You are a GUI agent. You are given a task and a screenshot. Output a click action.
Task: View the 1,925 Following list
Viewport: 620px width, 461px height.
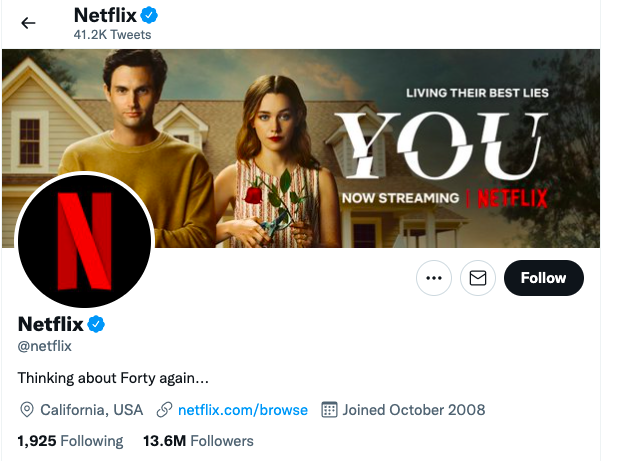tap(70, 441)
